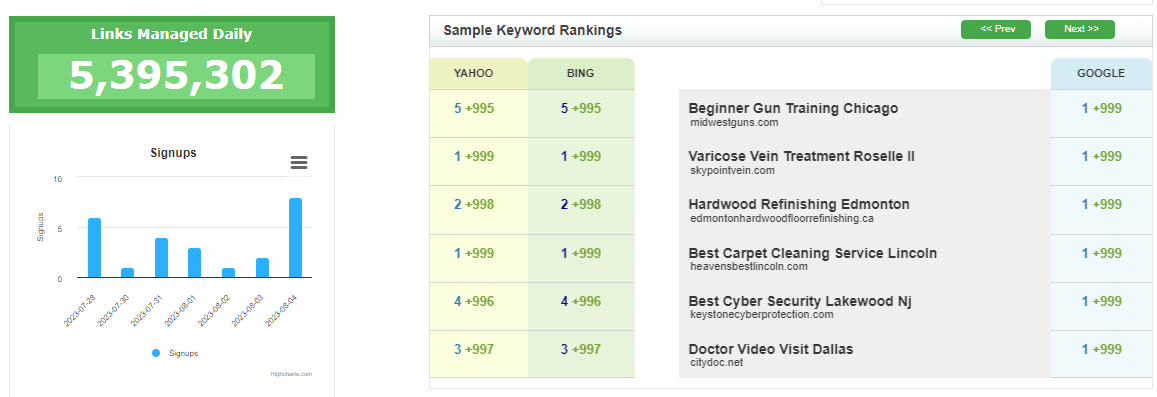Open the edmontonhardwoodfloorrefinishing.ca domain link
Image resolution: width=1157 pixels, height=397 pixels.
coord(782,218)
